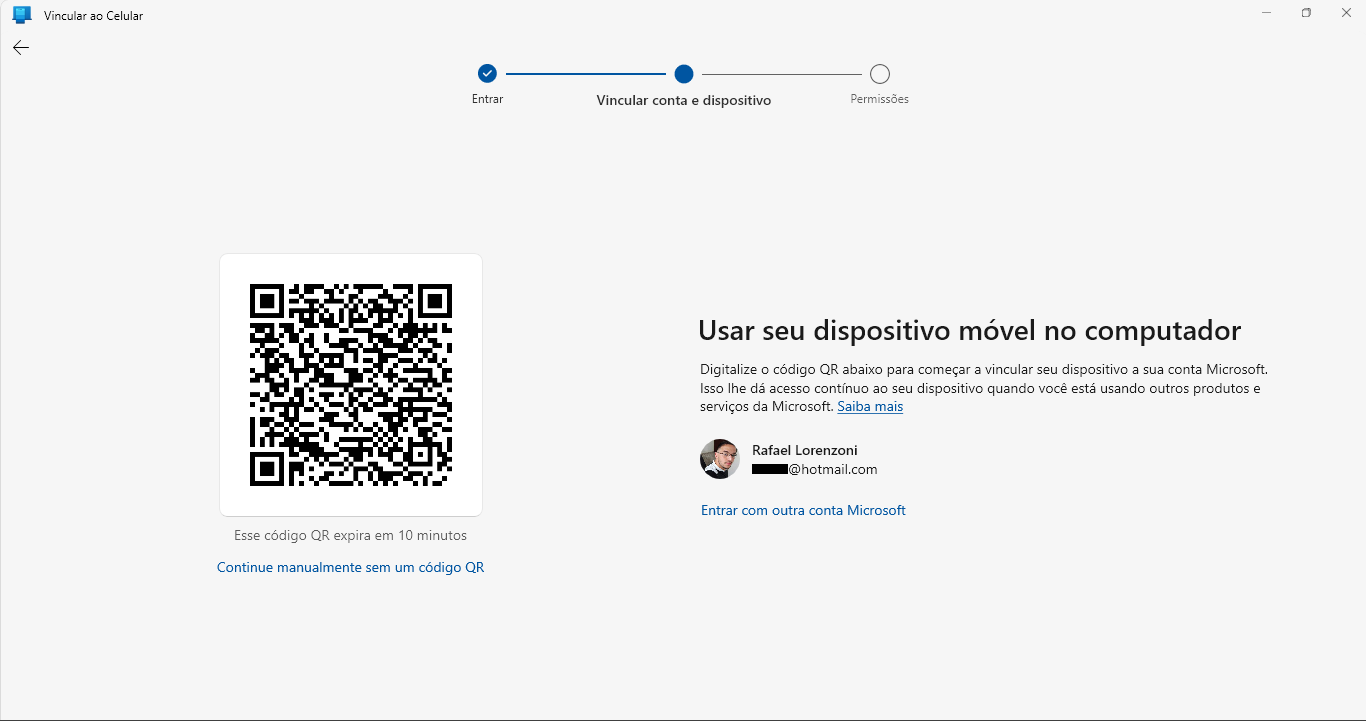Restore down the app window
The image size is (1366, 721).
tap(1306, 13)
